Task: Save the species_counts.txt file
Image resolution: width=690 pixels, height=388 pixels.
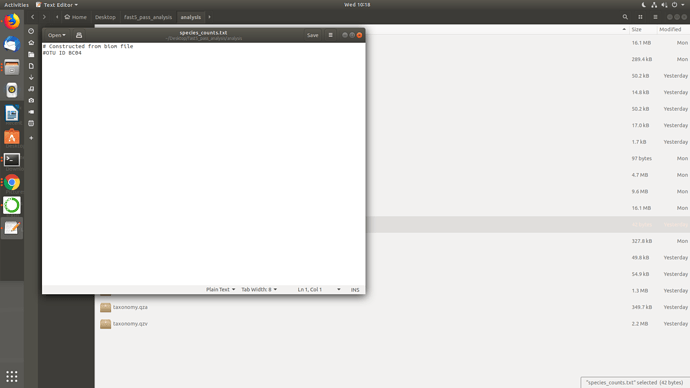Action: pos(312,35)
